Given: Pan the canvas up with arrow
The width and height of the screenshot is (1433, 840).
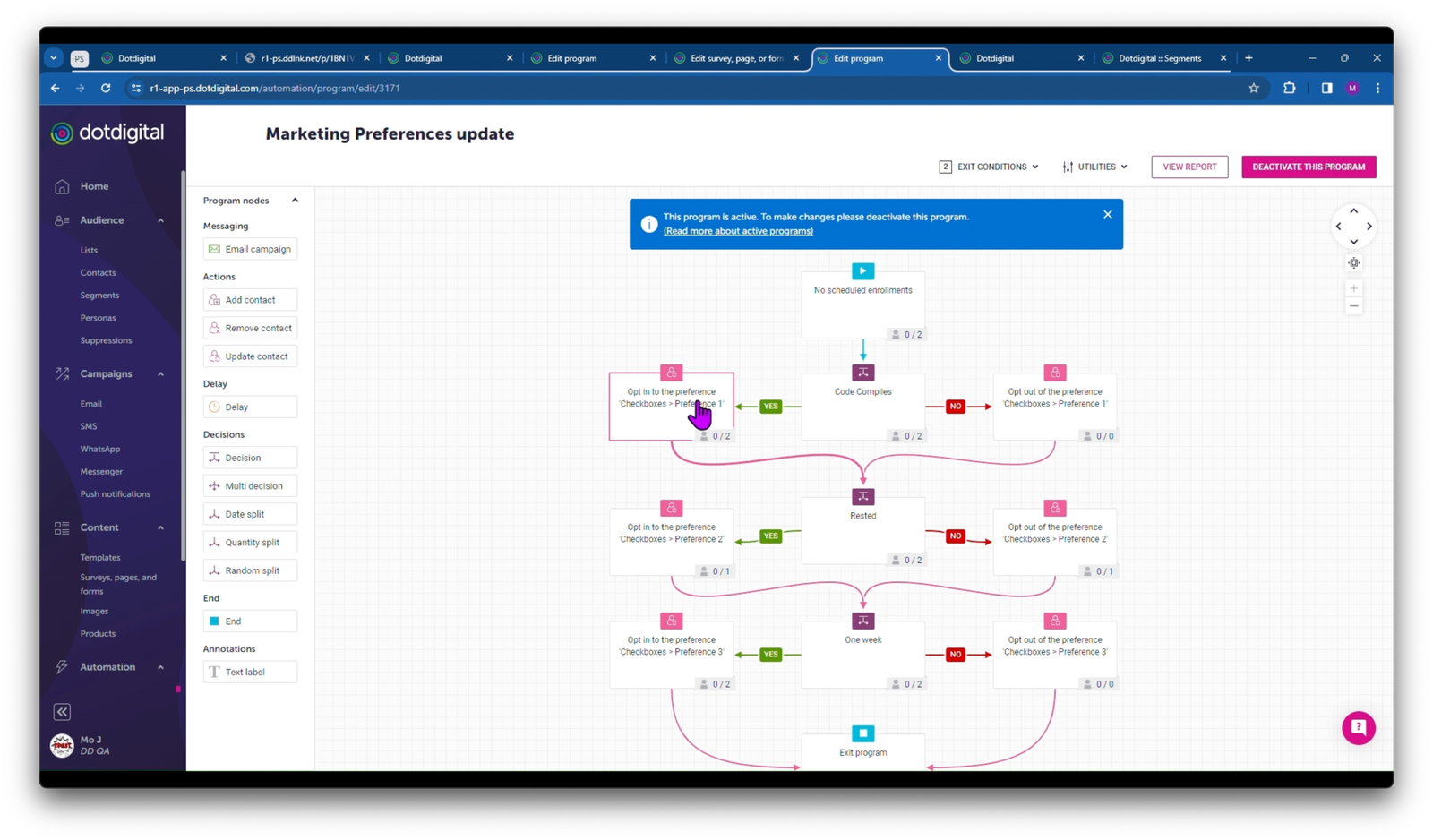Looking at the screenshot, I should [1353, 211].
